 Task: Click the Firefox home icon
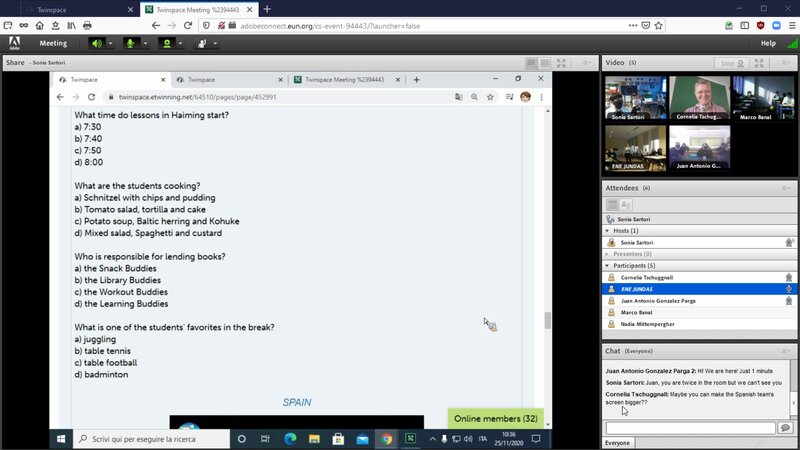pos(39,26)
